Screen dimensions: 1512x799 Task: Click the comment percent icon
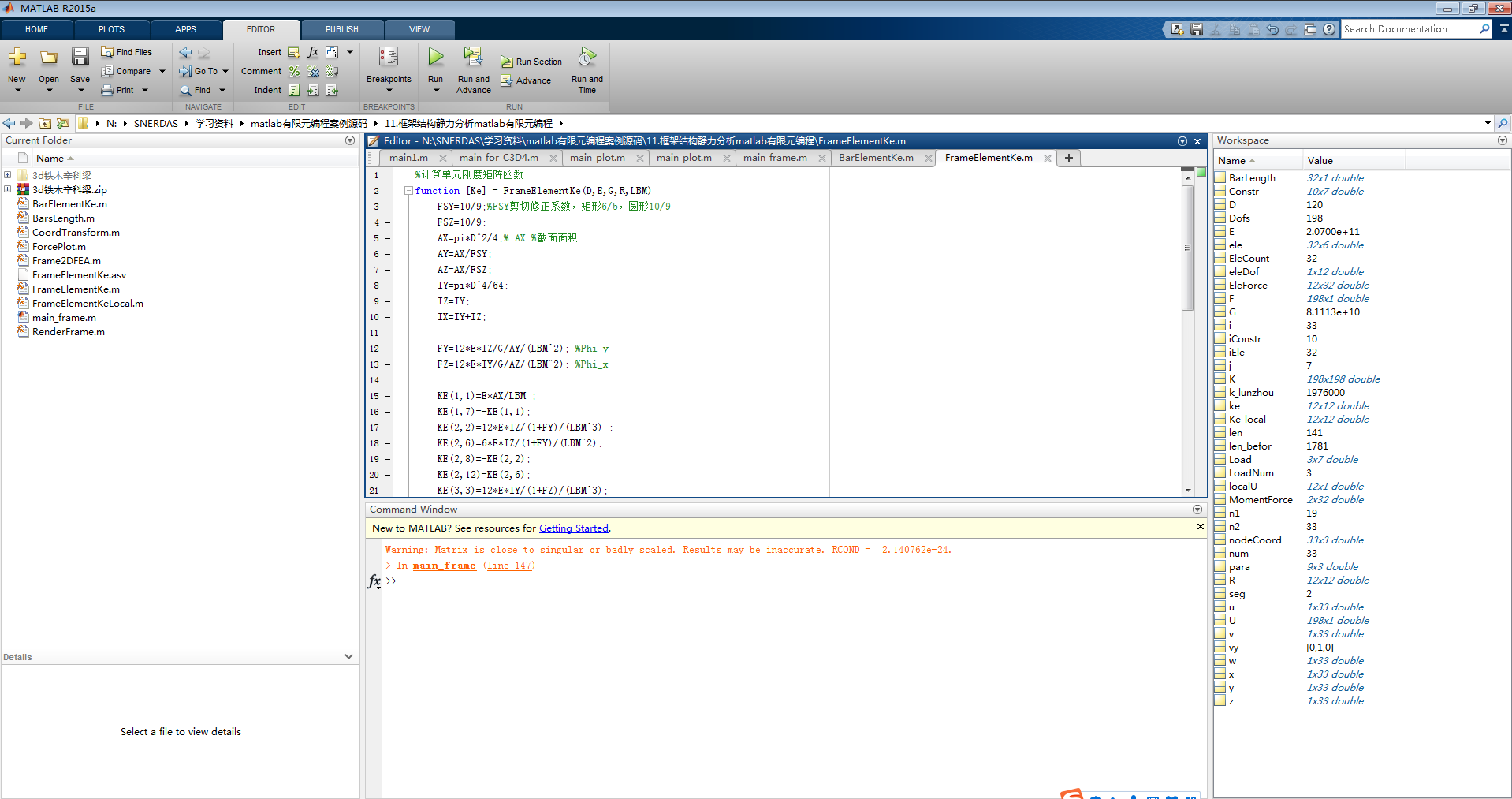coord(294,71)
